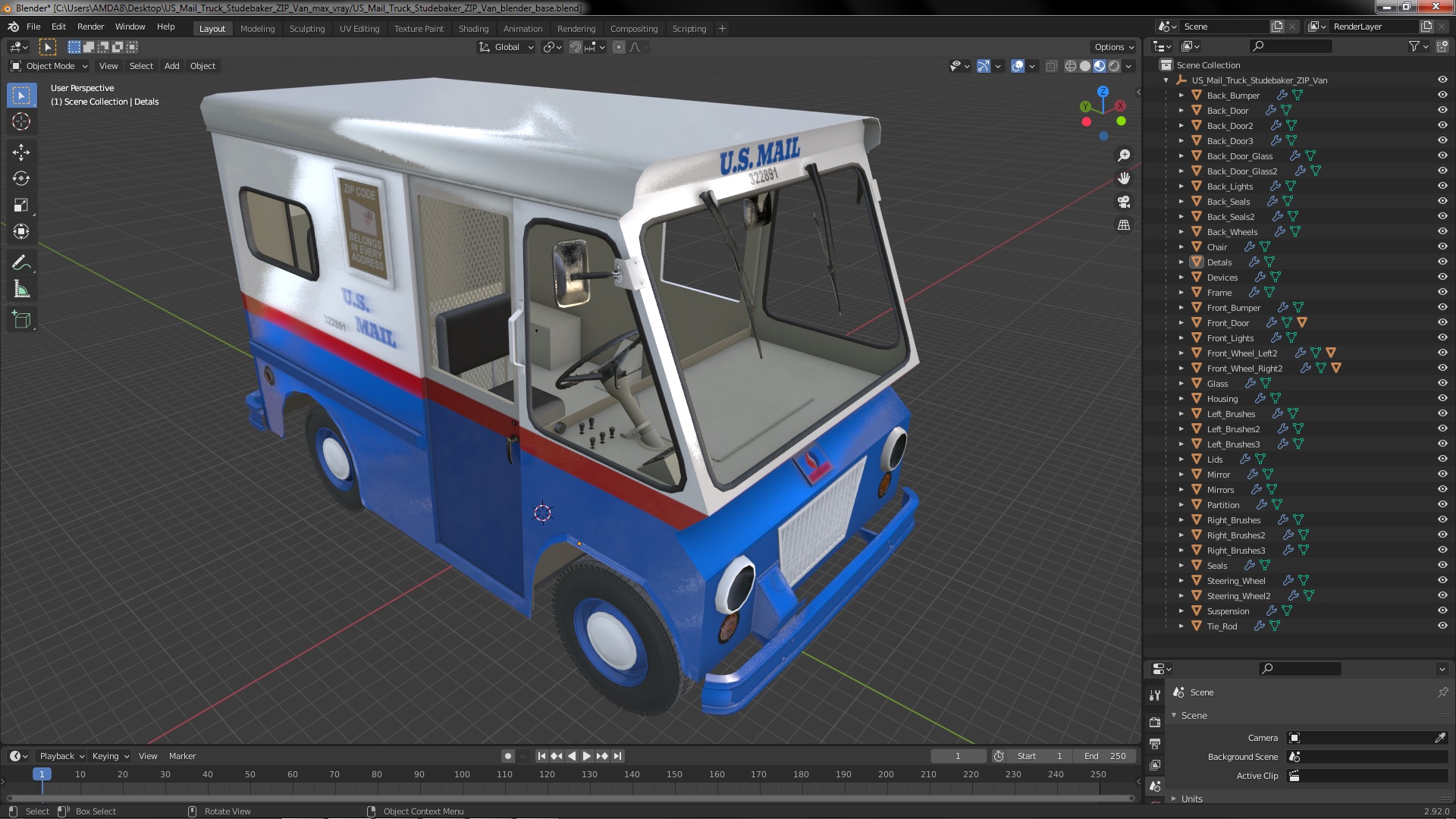Viewport: 1456px width, 819px height.
Task: Click the Start frame value field
Action: [x=1039, y=756]
